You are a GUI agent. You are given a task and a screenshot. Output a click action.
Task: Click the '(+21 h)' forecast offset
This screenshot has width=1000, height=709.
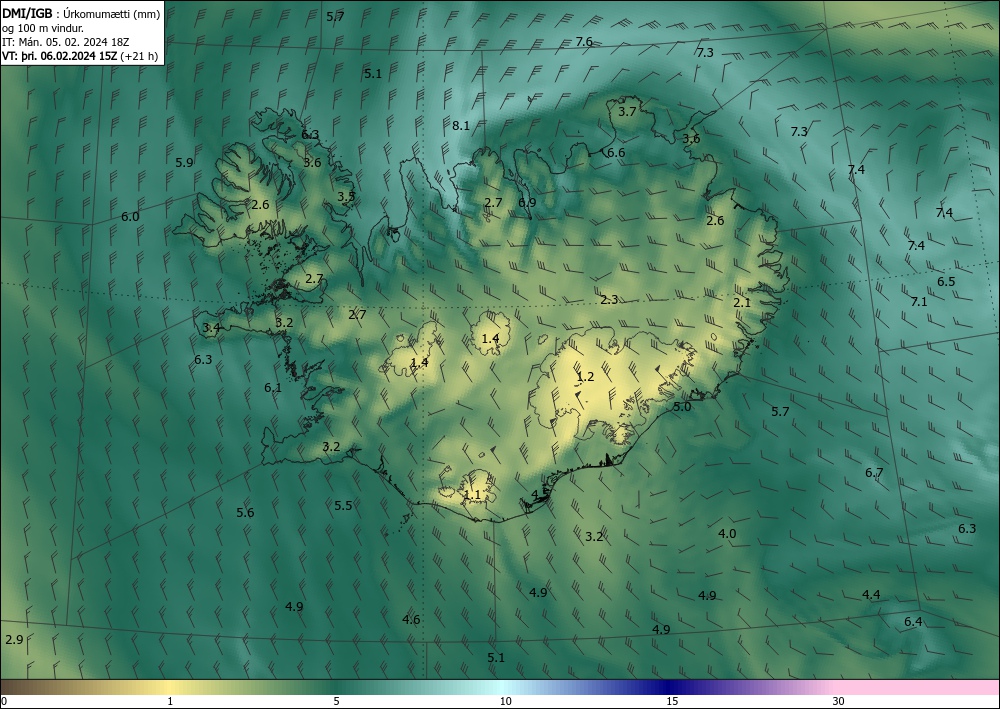point(139,56)
